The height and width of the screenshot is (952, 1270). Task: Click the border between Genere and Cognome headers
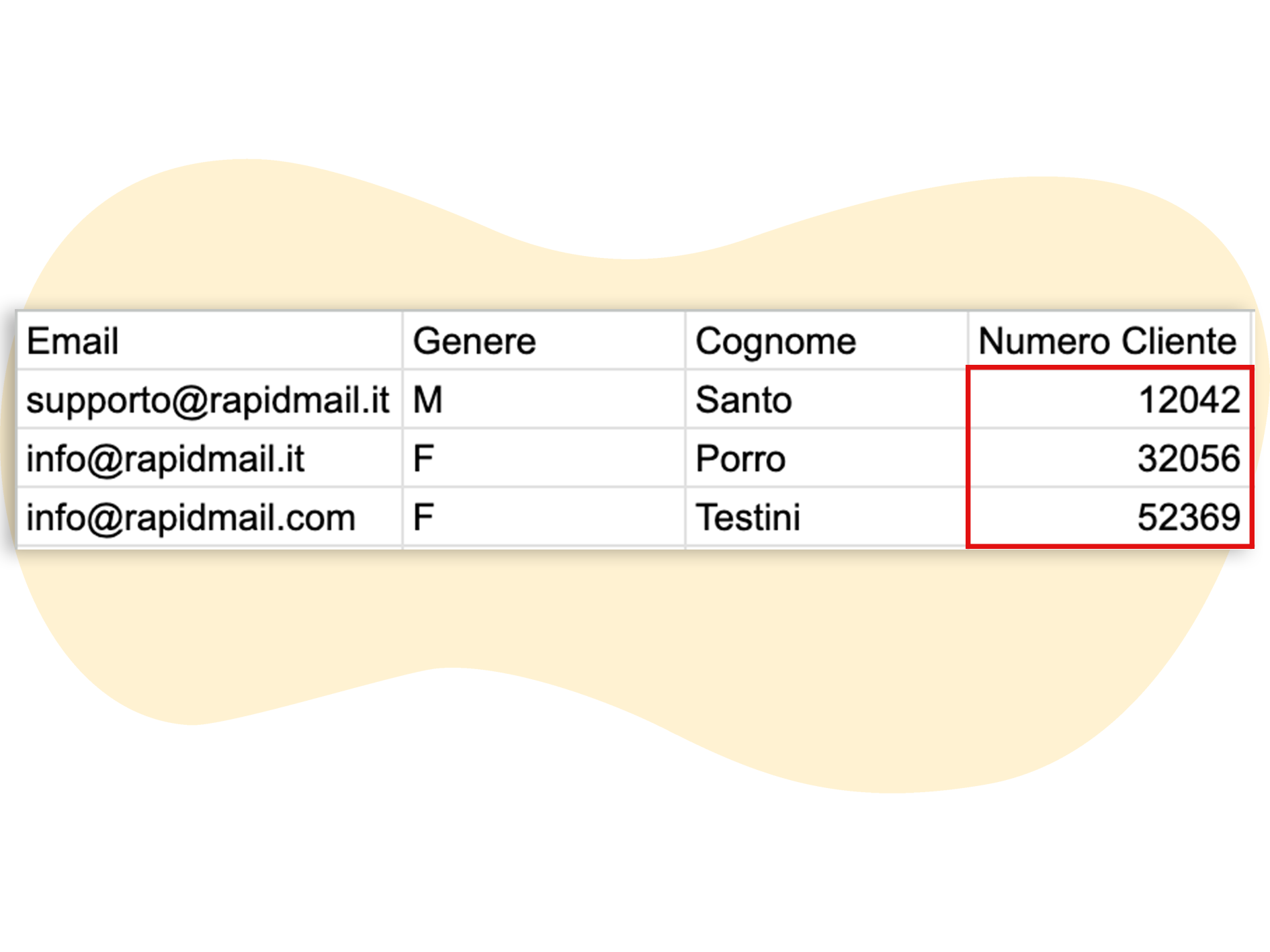point(685,341)
